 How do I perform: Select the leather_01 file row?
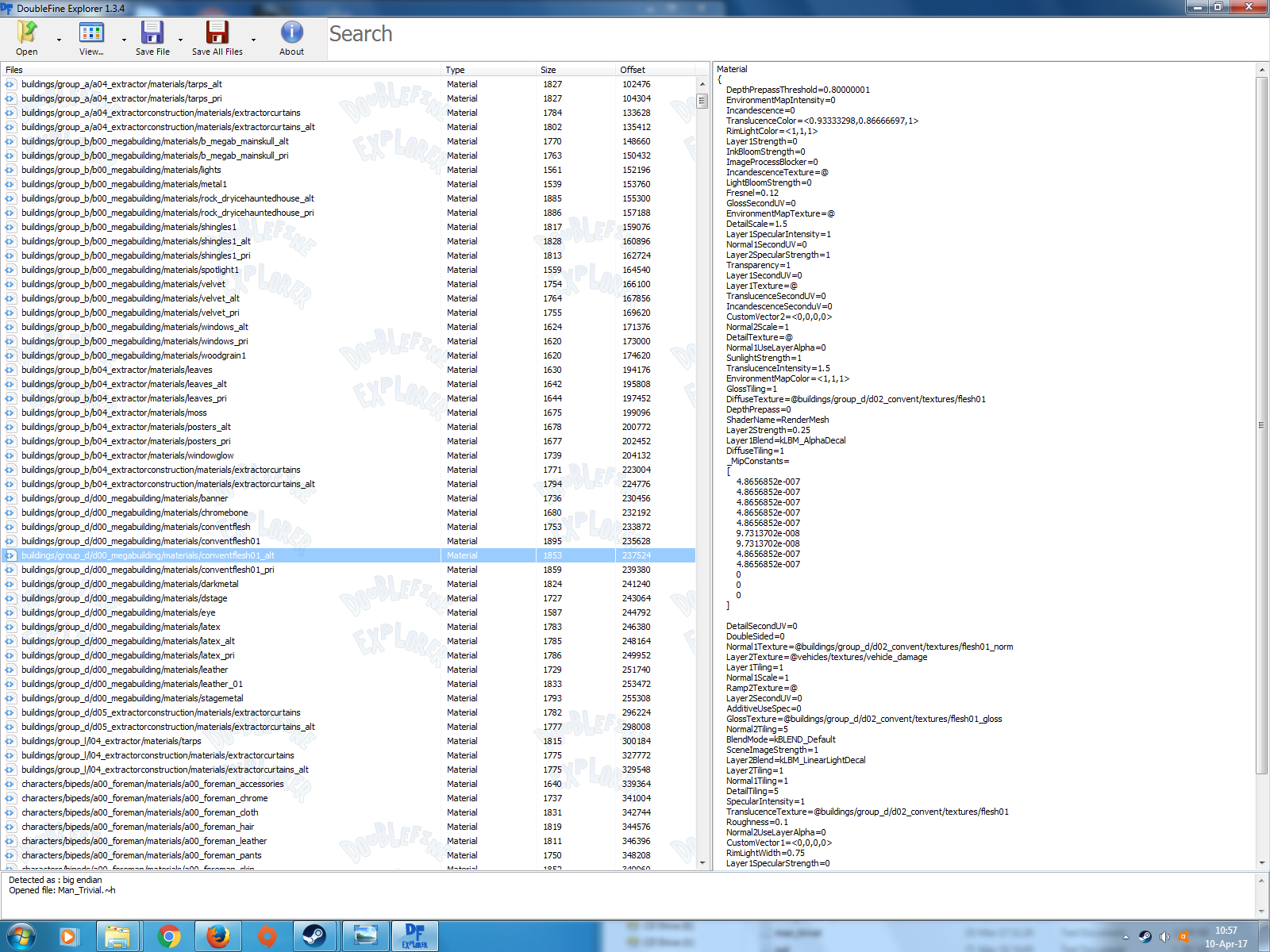pyautogui.click(x=348, y=684)
